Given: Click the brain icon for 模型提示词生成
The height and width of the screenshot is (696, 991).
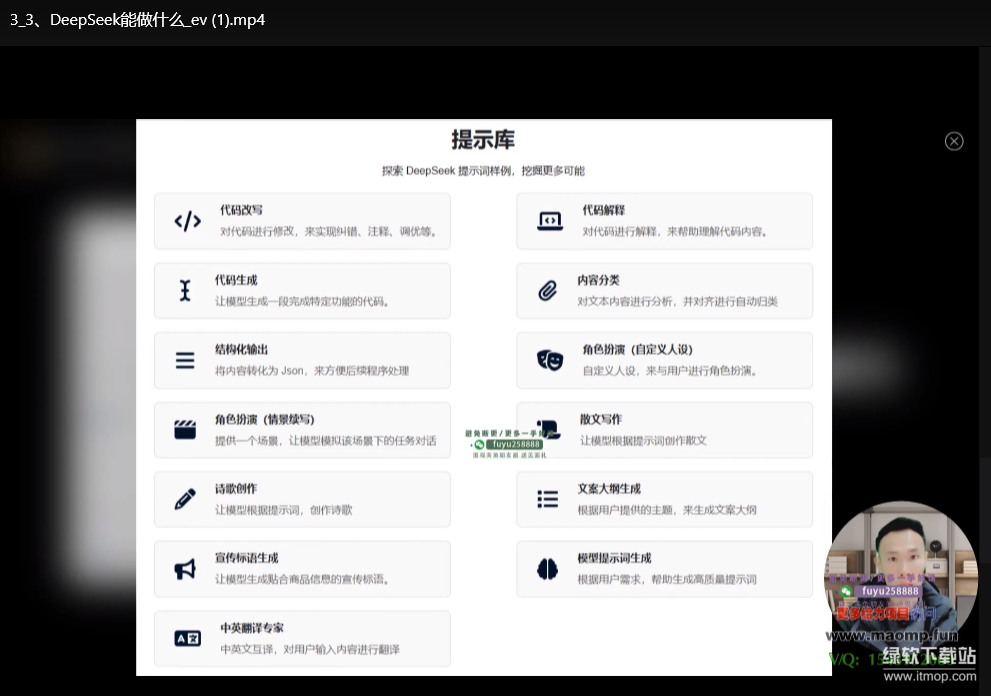Looking at the screenshot, I should click(548, 569).
